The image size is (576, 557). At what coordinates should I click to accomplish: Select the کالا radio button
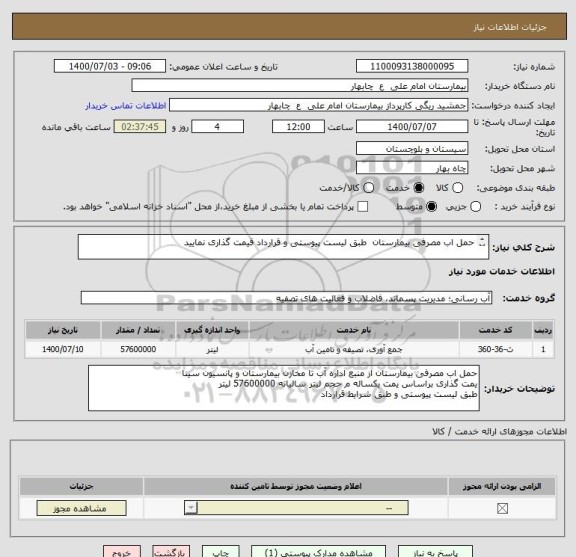pyautogui.click(x=457, y=188)
